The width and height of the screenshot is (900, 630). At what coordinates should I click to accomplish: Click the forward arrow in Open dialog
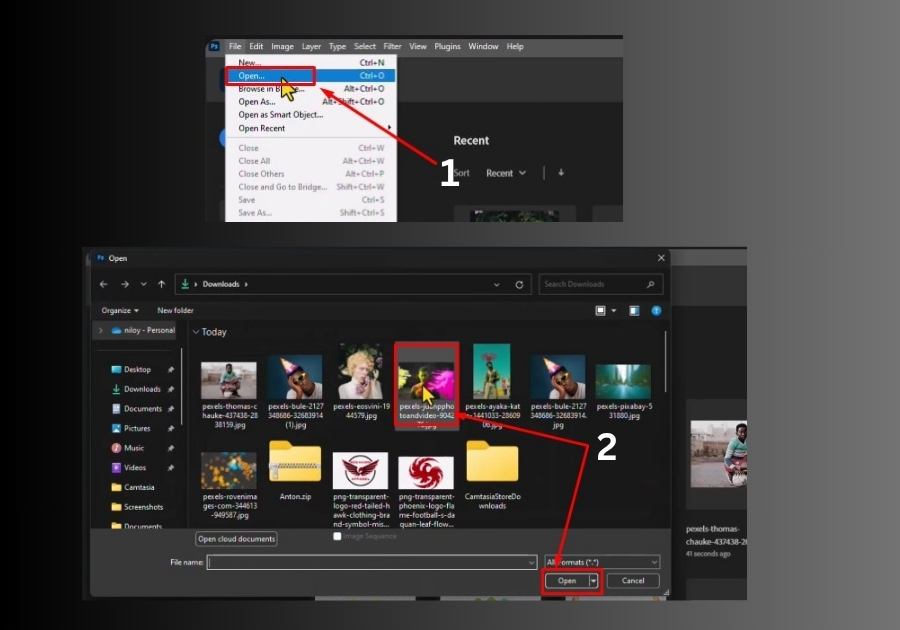click(125, 284)
